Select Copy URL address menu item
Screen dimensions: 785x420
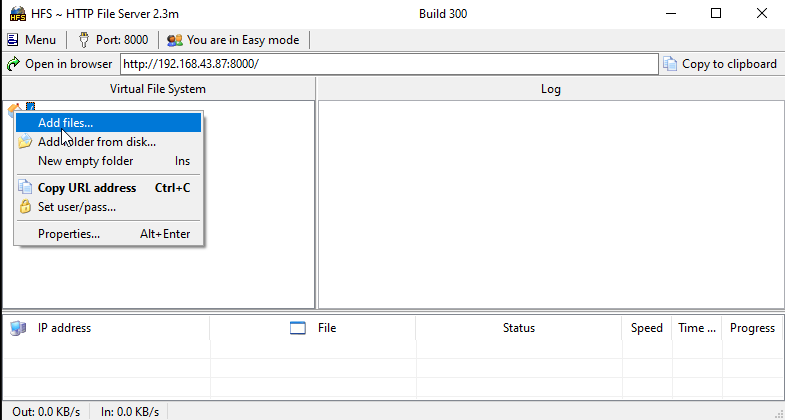[x=108, y=188]
